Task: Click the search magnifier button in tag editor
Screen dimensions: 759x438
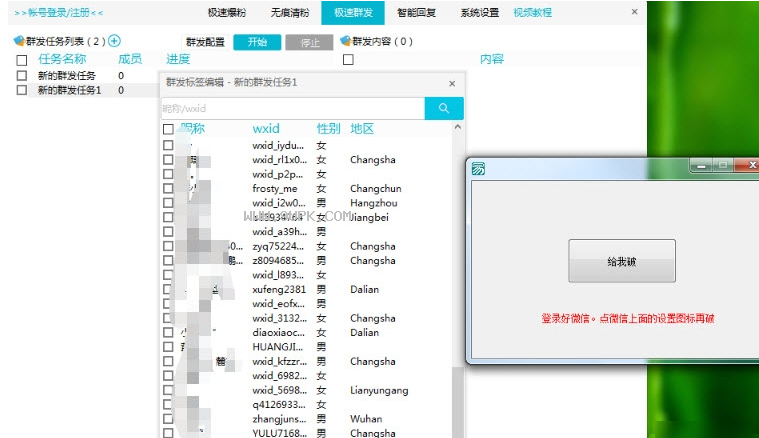Action: (x=444, y=108)
